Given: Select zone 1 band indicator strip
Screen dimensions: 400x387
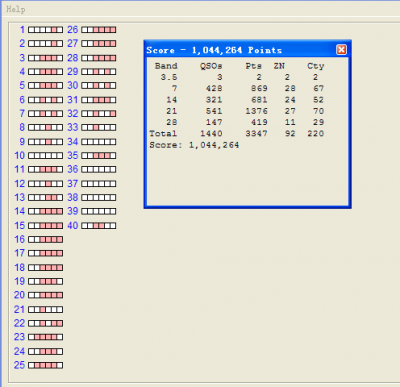Looking at the screenshot, I should pos(45,30).
